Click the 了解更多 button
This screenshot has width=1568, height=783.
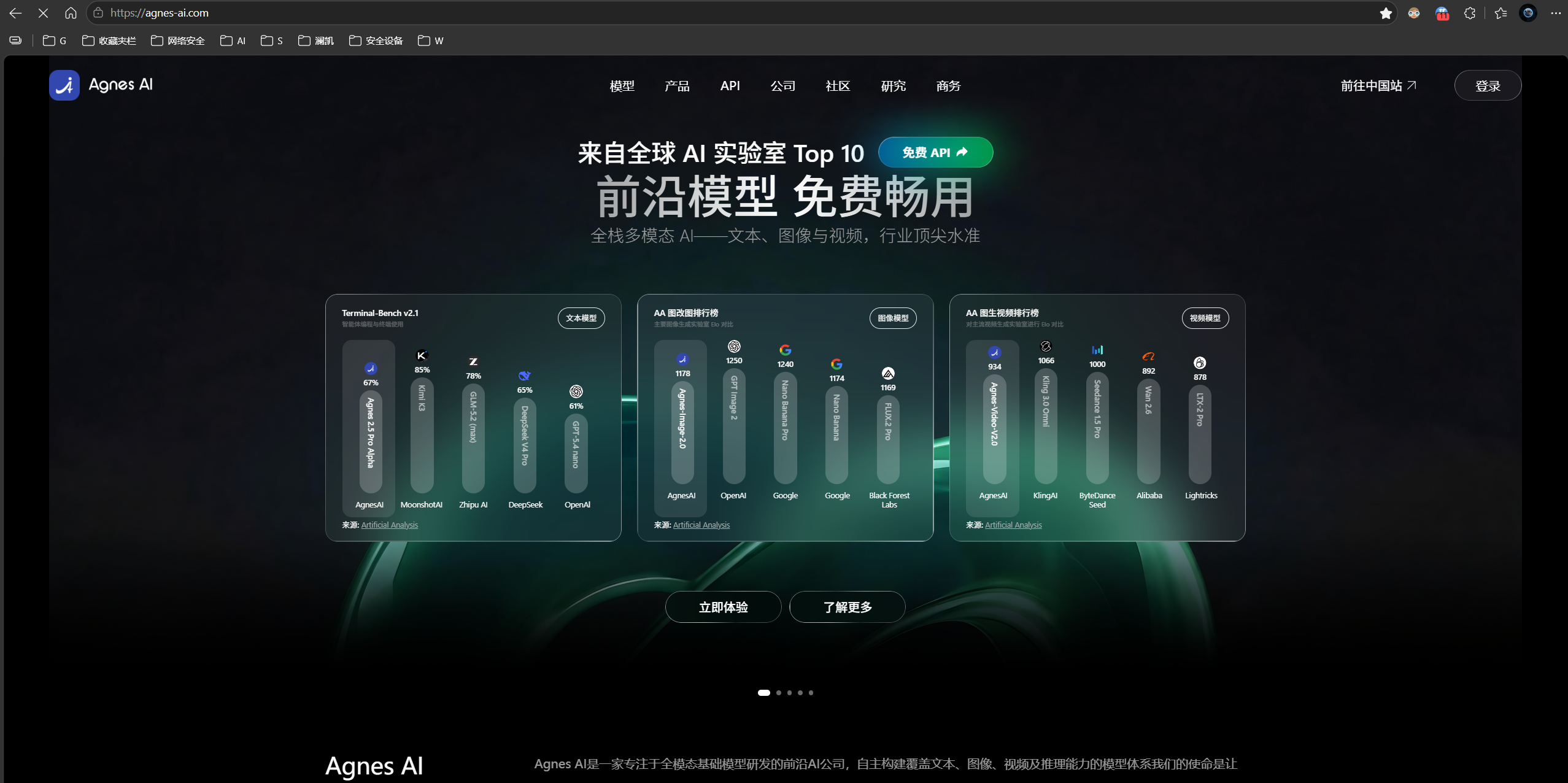(x=847, y=607)
